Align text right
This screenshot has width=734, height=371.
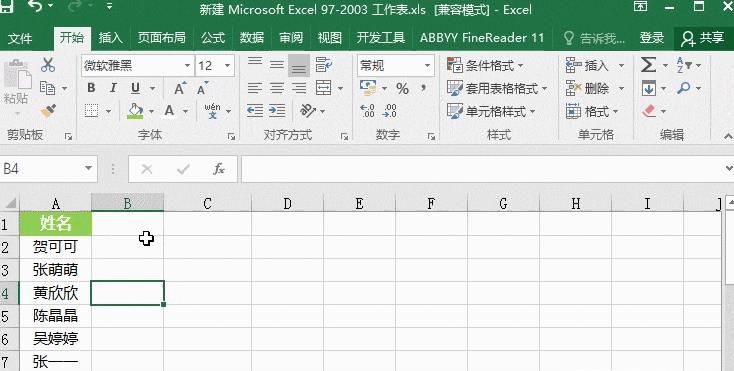click(299, 88)
